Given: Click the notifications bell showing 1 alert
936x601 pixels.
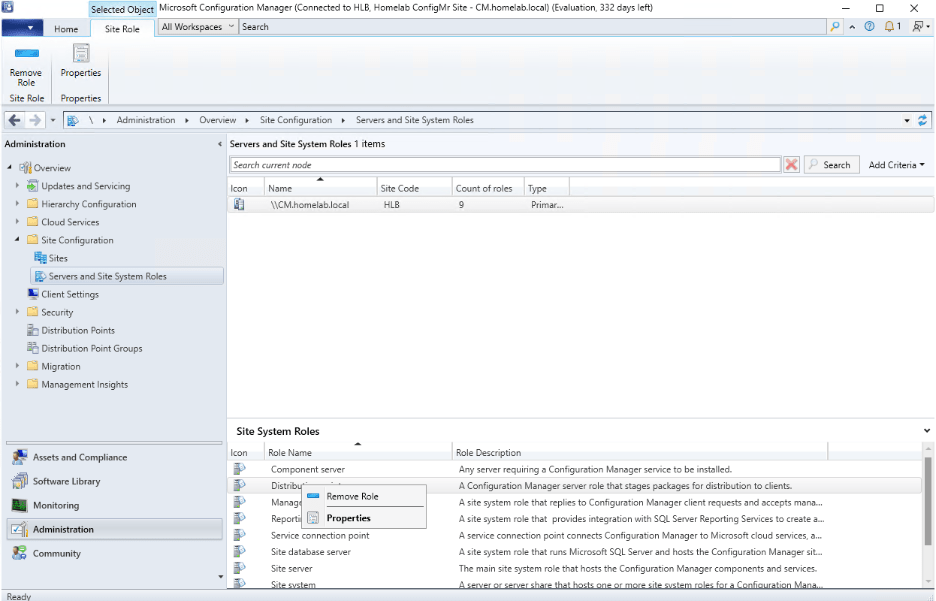Looking at the screenshot, I should point(890,26).
